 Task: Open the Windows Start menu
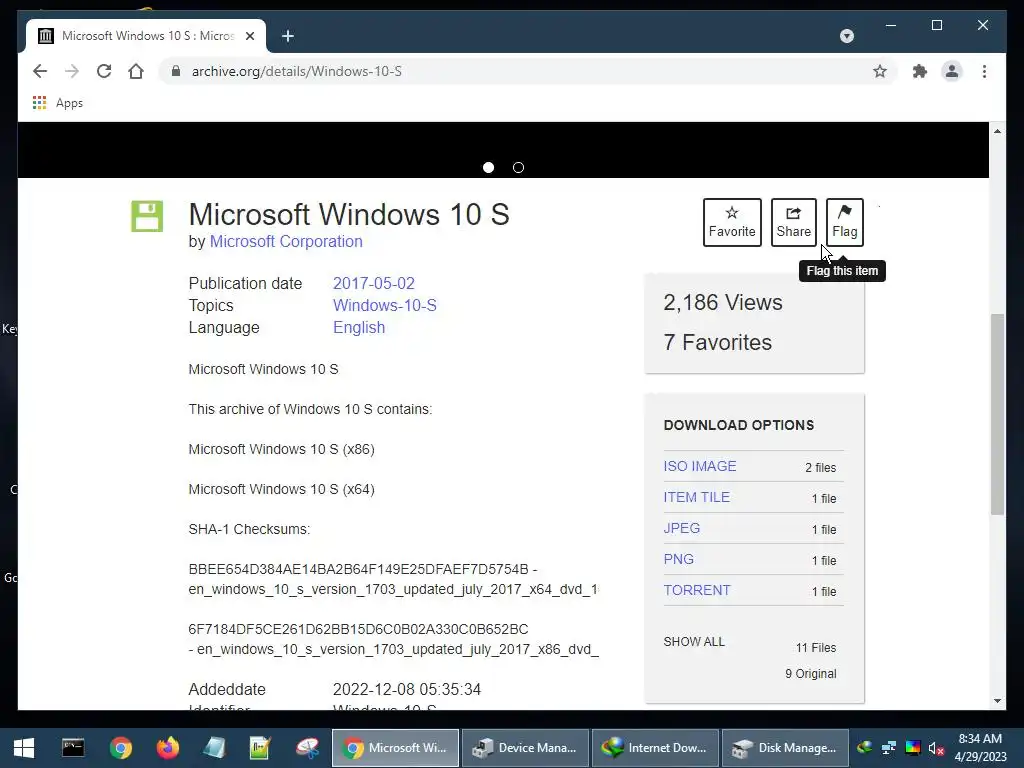click(x=24, y=748)
